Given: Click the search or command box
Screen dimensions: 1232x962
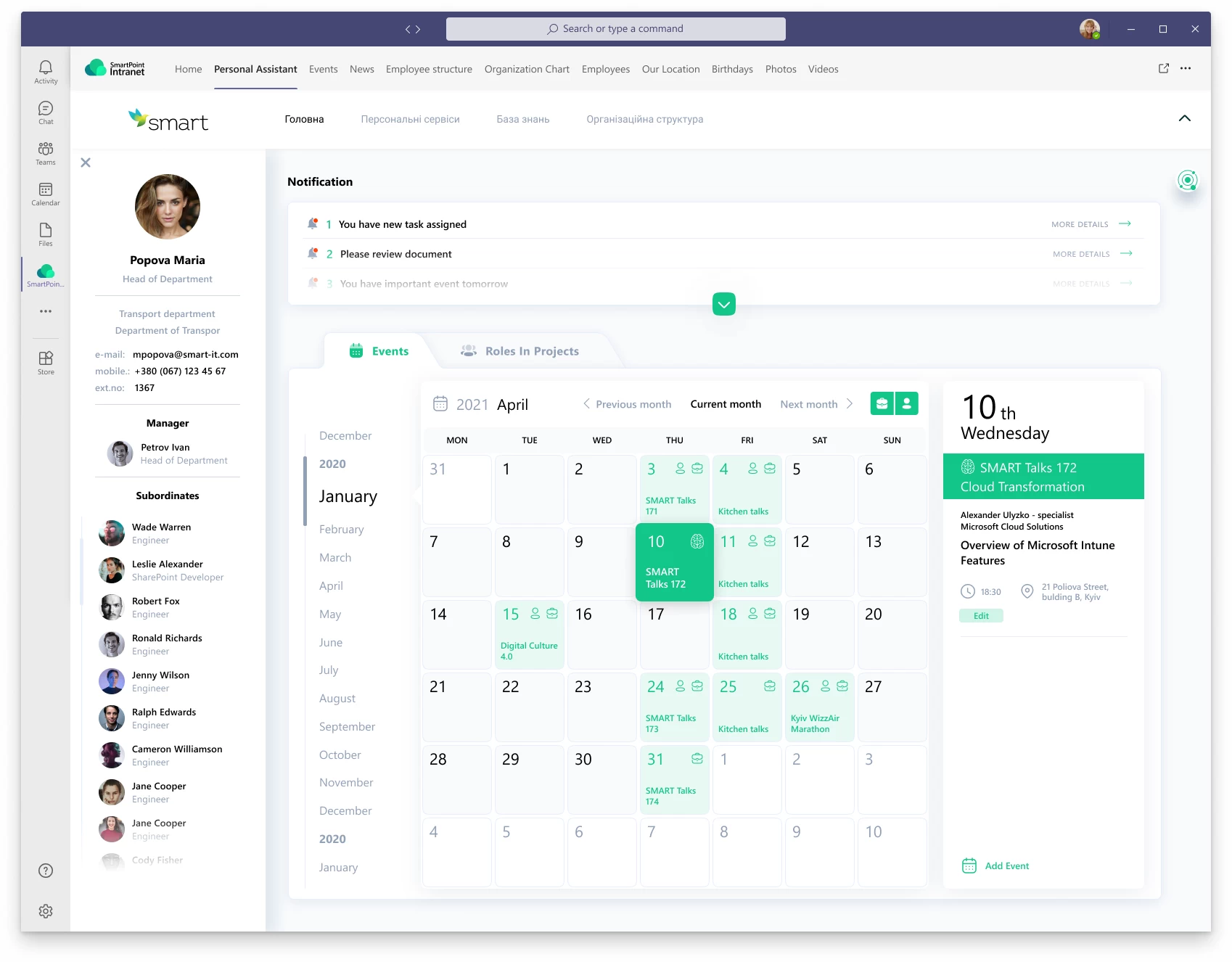Looking at the screenshot, I should 615,29.
